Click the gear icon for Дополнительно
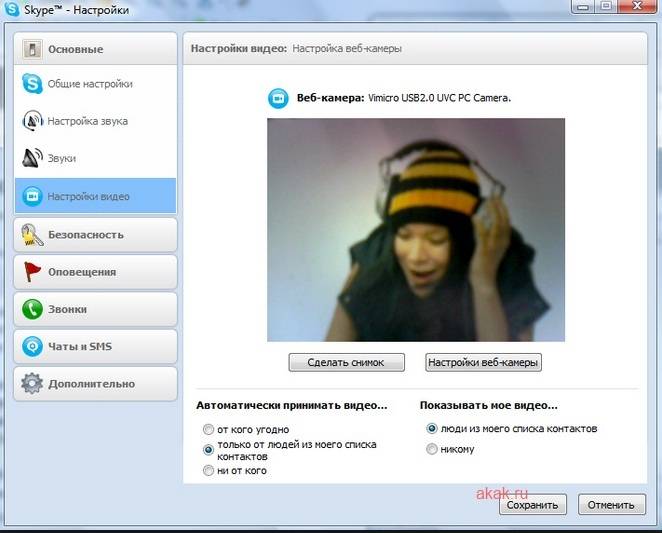This screenshot has height=533, width=662. [32, 384]
